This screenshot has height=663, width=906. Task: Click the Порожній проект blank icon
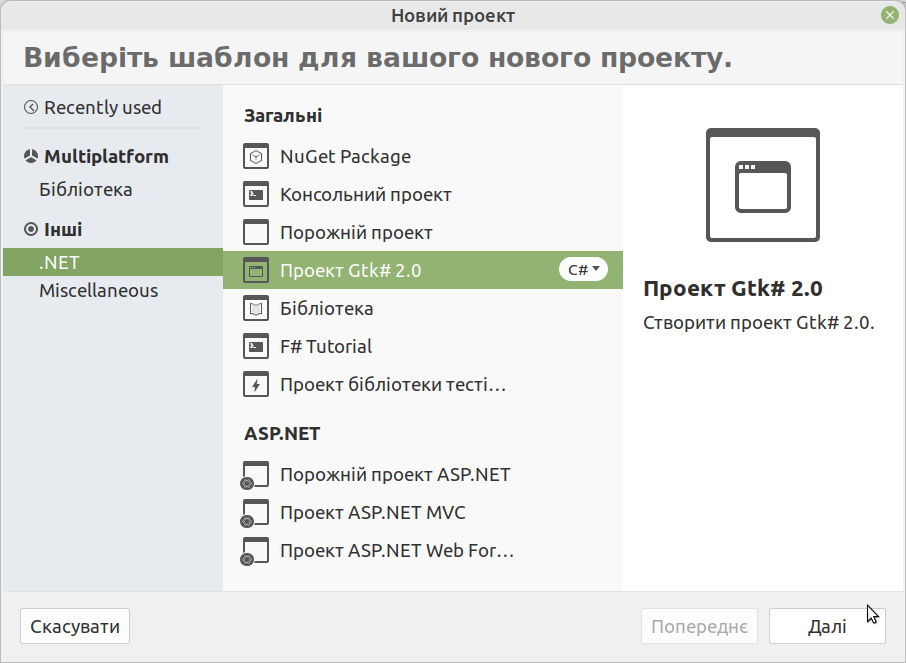click(256, 232)
